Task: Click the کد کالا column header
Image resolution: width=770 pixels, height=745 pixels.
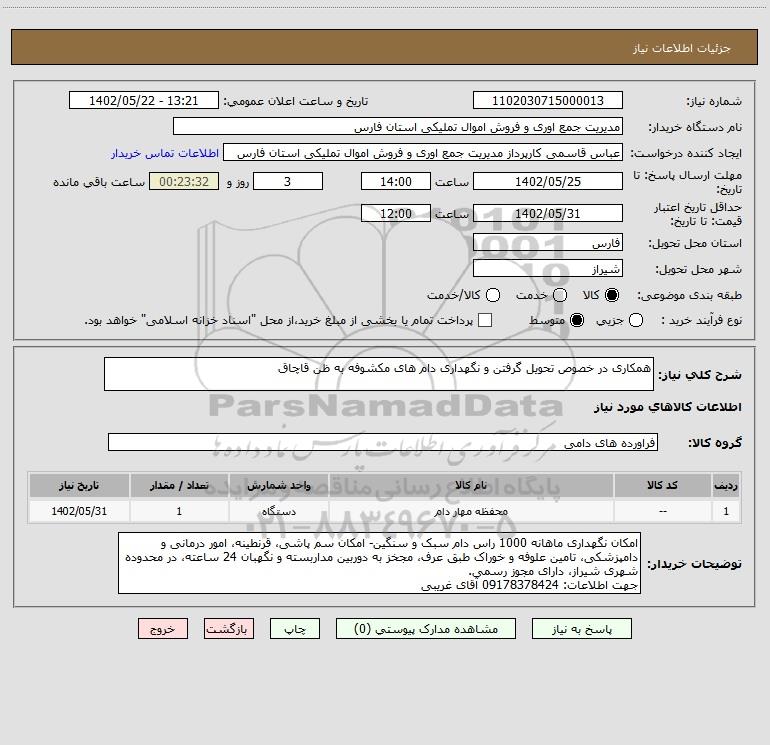Action: [662, 485]
